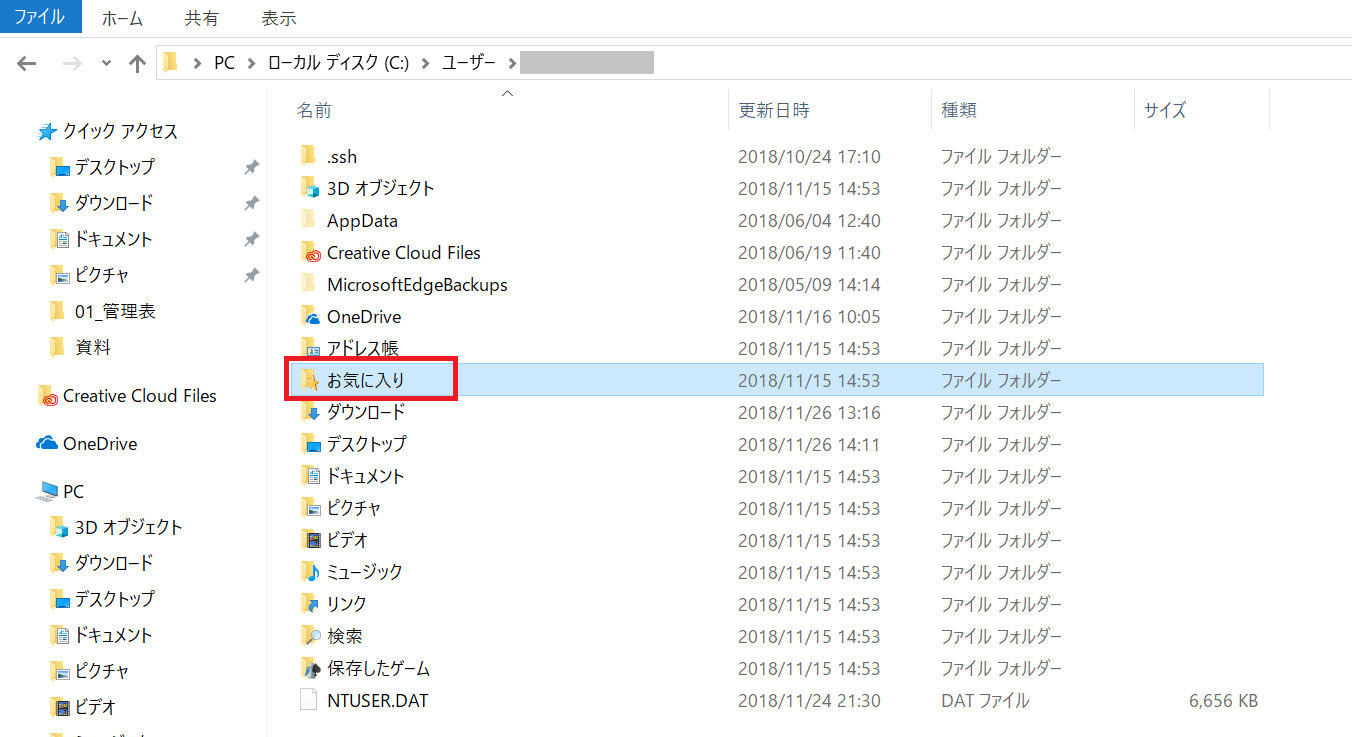This screenshot has height=737, width=1352.
Task: Click date 2018/11/26 14:11 of デスクトップ
Action: point(809,445)
